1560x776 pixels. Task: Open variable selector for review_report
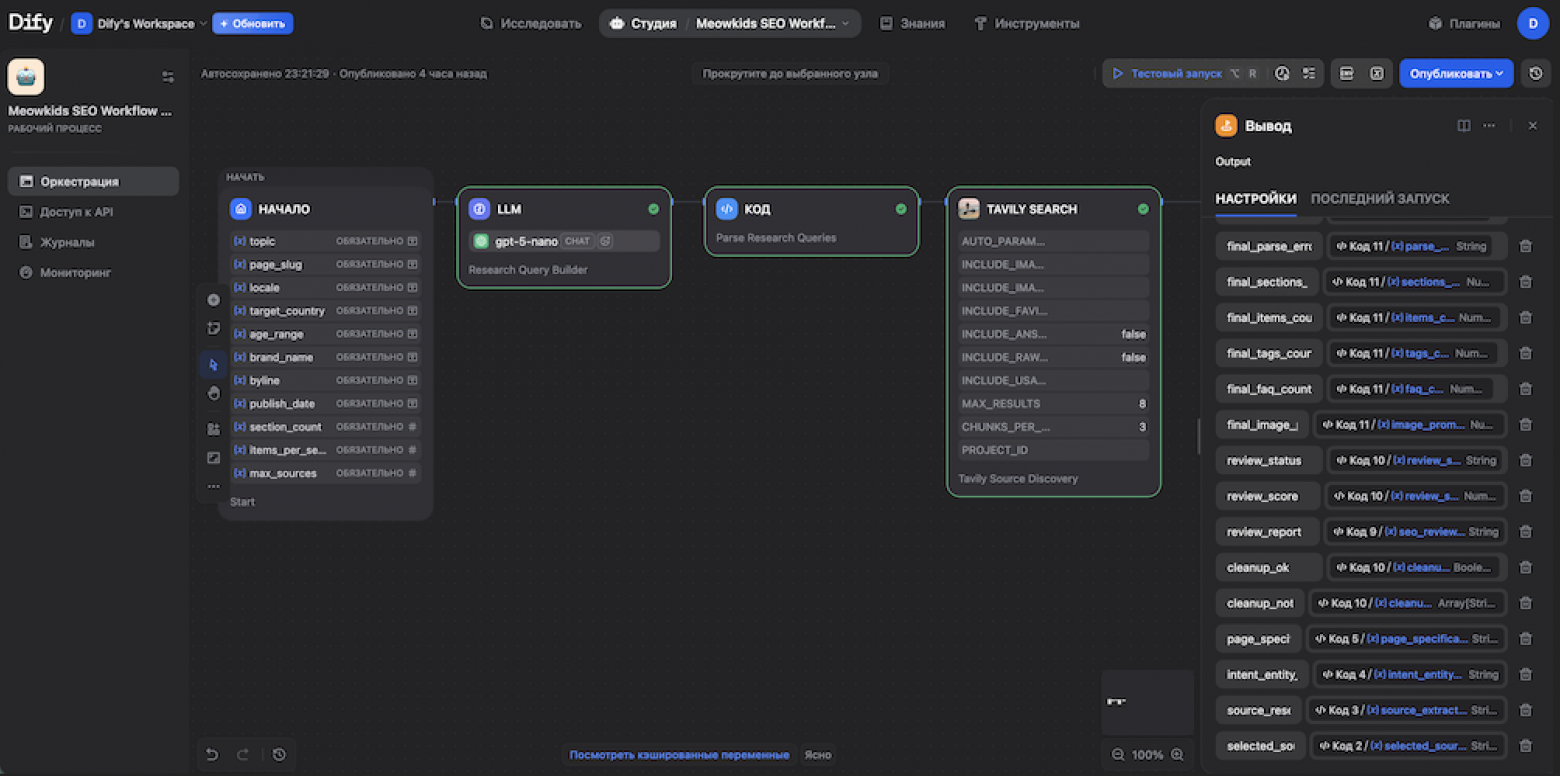click(x=1416, y=532)
